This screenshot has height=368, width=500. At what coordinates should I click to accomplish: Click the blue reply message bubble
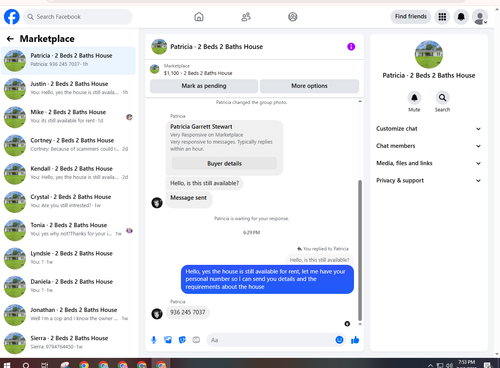click(x=267, y=279)
